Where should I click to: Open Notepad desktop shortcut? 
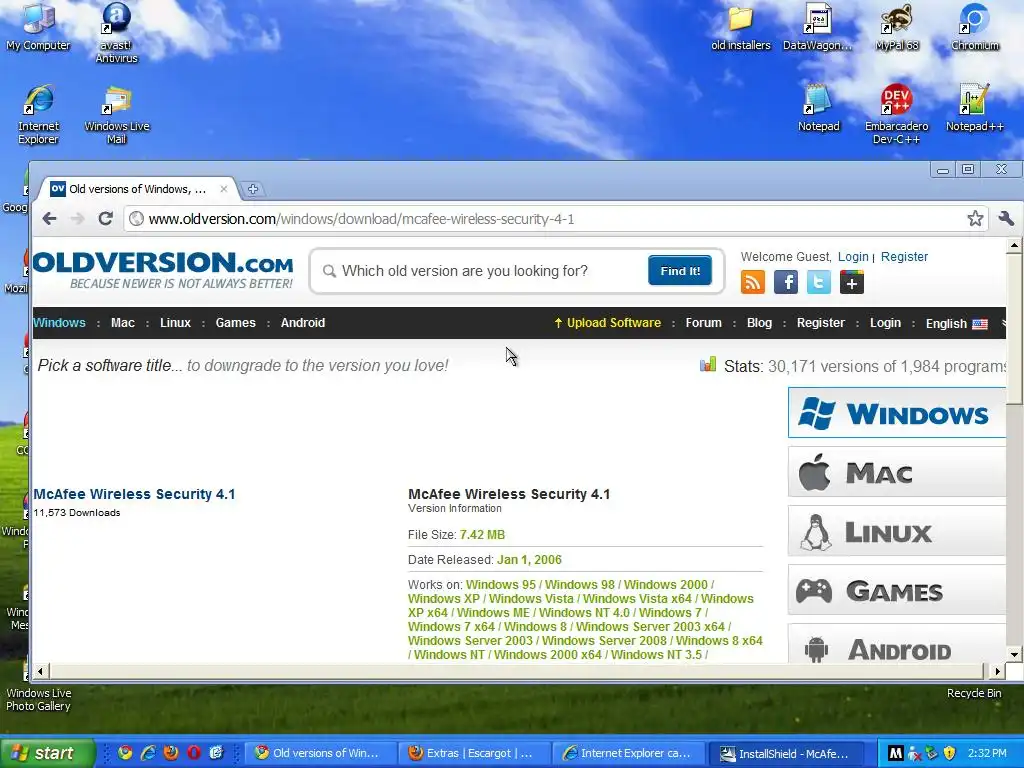(818, 108)
